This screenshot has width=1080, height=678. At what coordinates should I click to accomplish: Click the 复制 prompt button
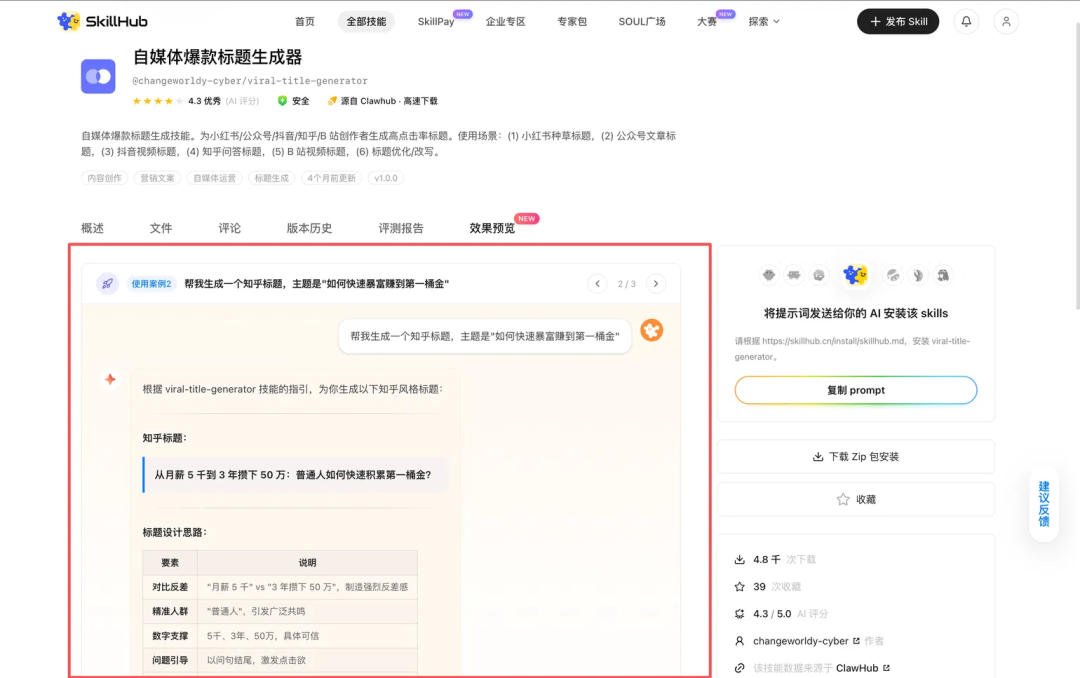[855, 390]
